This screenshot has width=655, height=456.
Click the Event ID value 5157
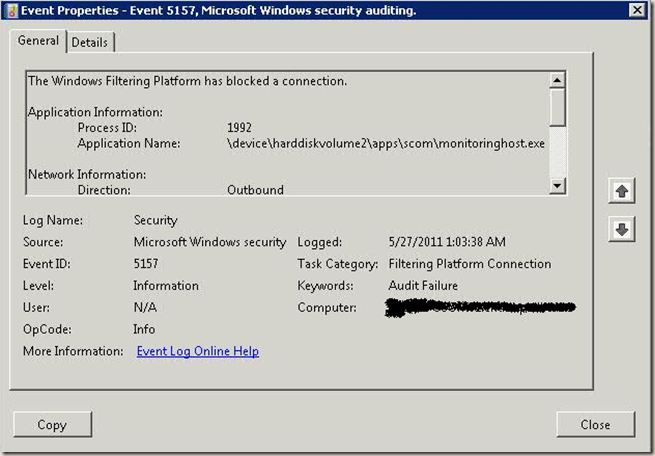coord(146,263)
